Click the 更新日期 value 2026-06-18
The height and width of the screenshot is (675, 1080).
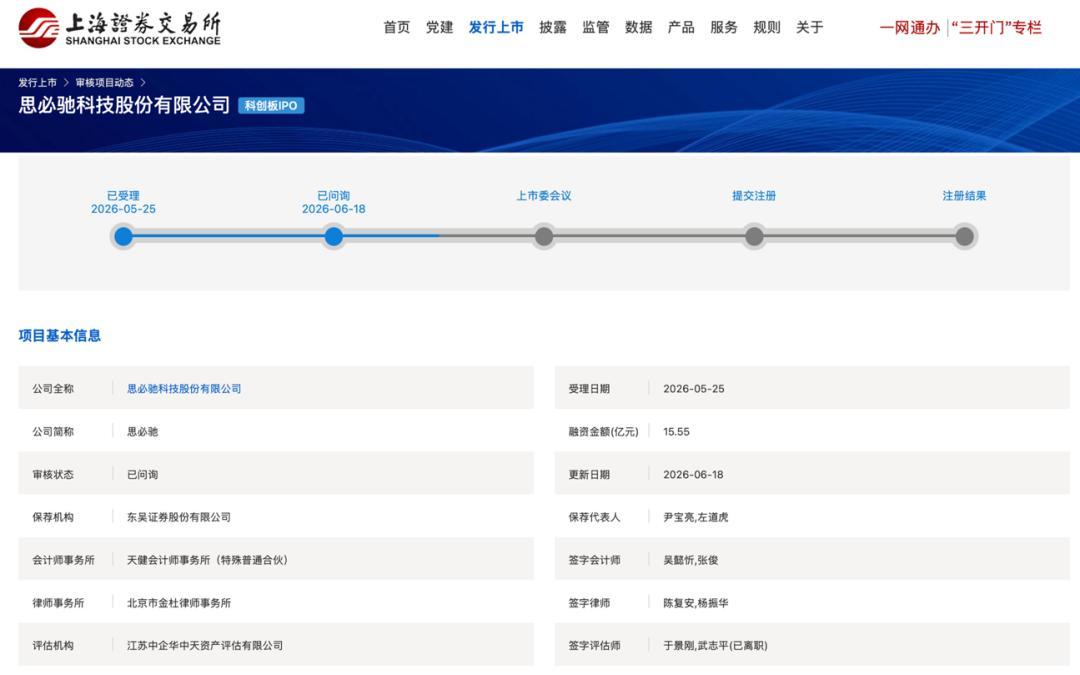694,475
